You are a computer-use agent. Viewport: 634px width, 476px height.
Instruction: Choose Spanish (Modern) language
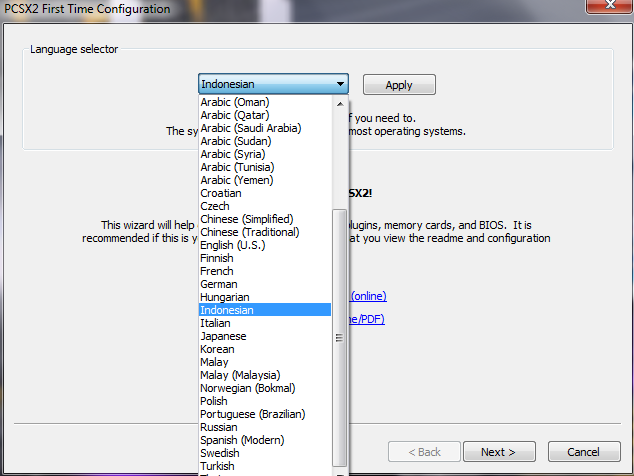265,440
